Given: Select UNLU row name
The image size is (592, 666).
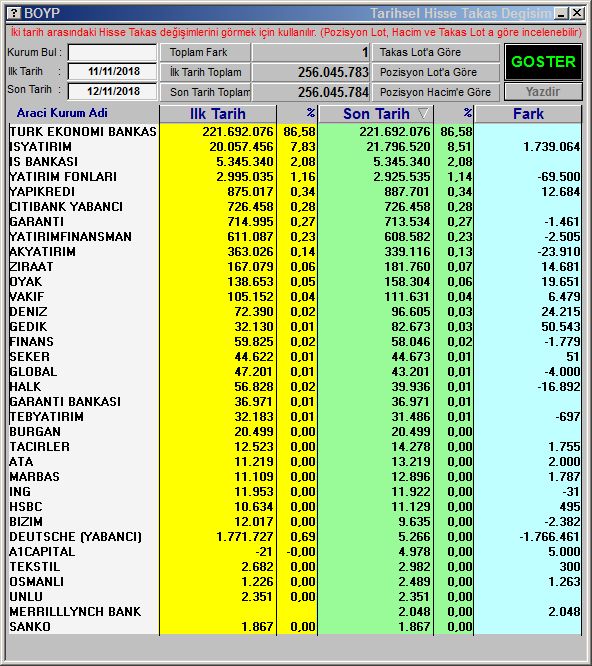Looking at the screenshot, I should (x=26, y=597).
